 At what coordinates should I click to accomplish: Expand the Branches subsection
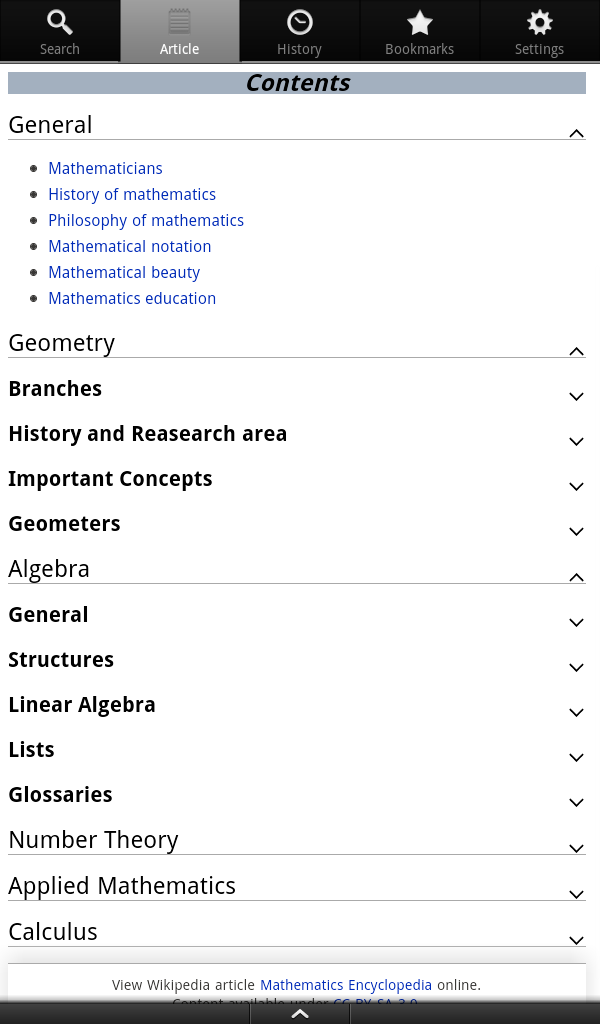576,396
